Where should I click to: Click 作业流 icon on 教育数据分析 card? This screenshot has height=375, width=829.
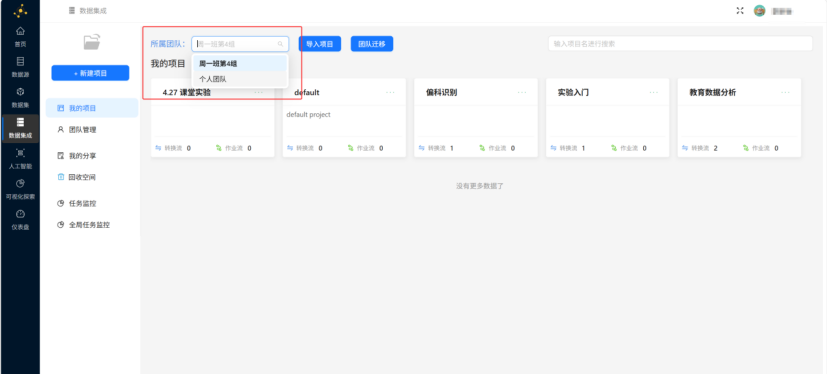[x=745, y=148]
